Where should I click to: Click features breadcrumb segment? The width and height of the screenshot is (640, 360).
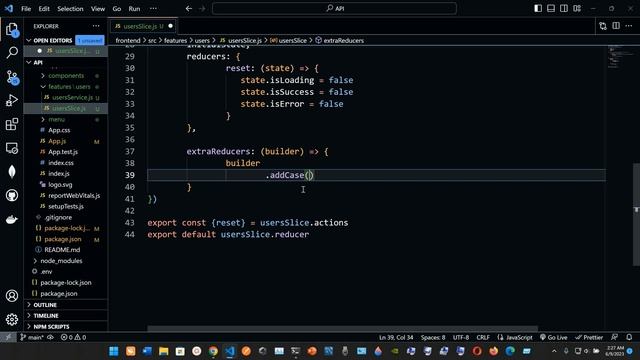coord(175,40)
